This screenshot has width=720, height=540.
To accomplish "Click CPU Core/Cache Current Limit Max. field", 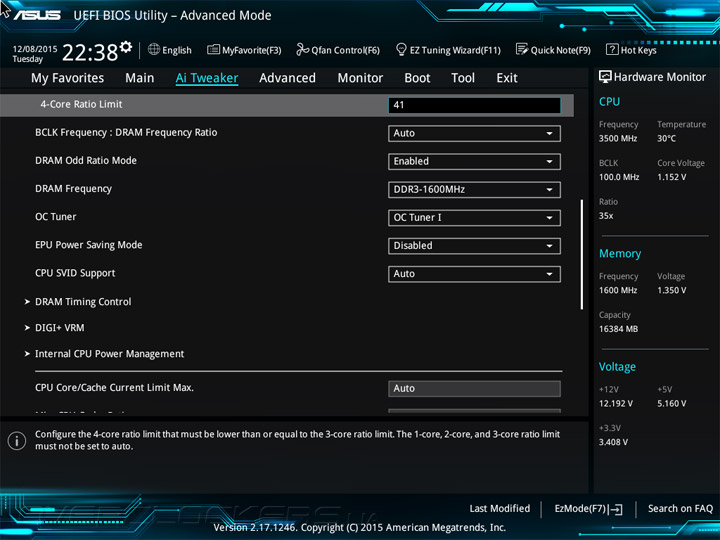I will (x=474, y=388).
